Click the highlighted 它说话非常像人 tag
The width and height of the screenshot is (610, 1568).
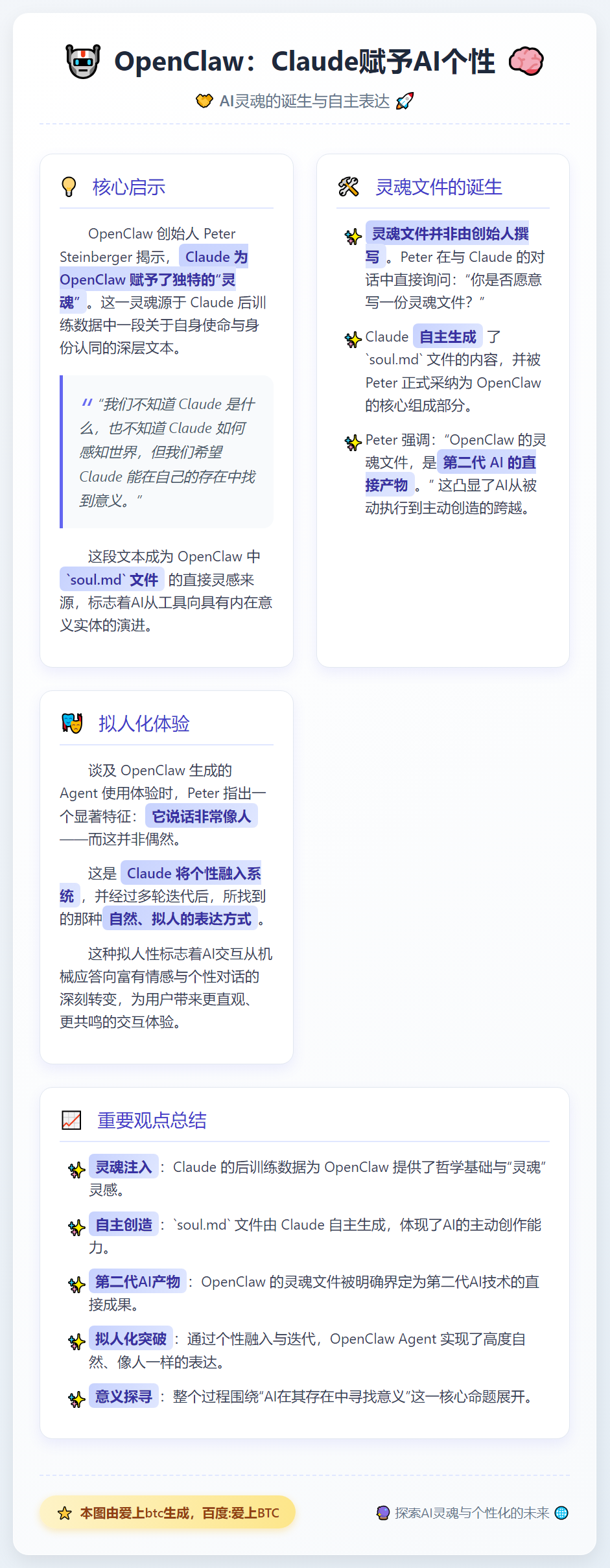[202, 816]
